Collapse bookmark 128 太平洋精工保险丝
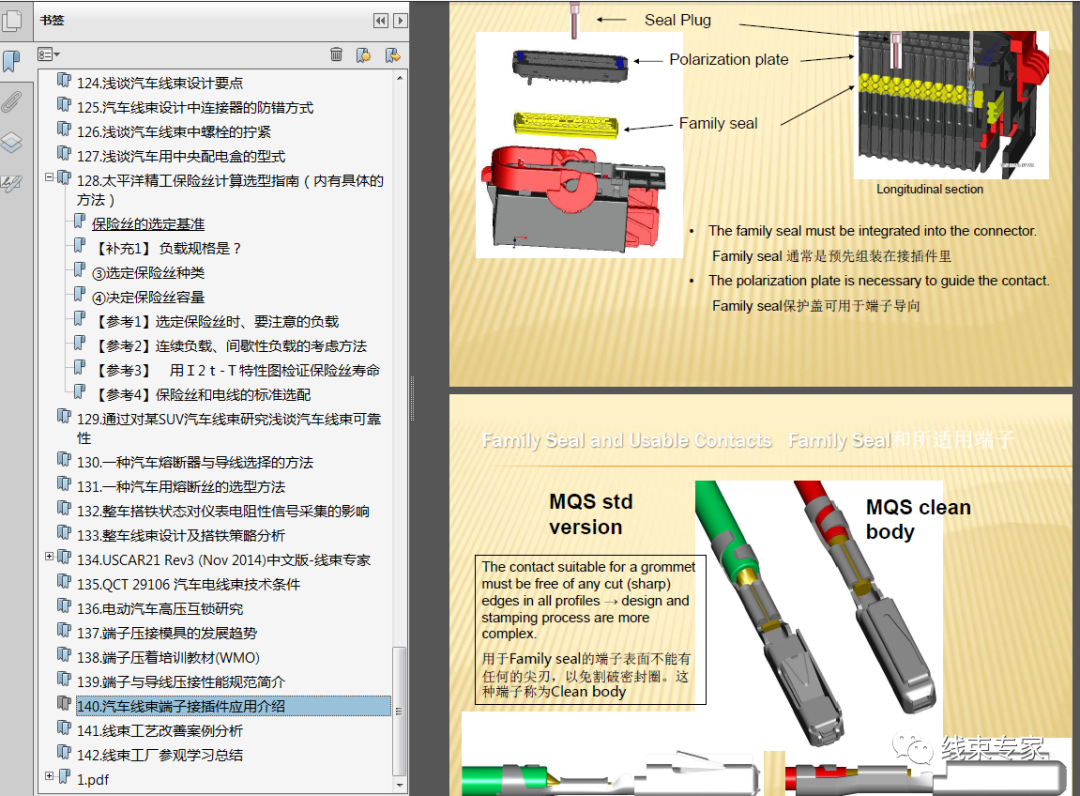 point(49,179)
